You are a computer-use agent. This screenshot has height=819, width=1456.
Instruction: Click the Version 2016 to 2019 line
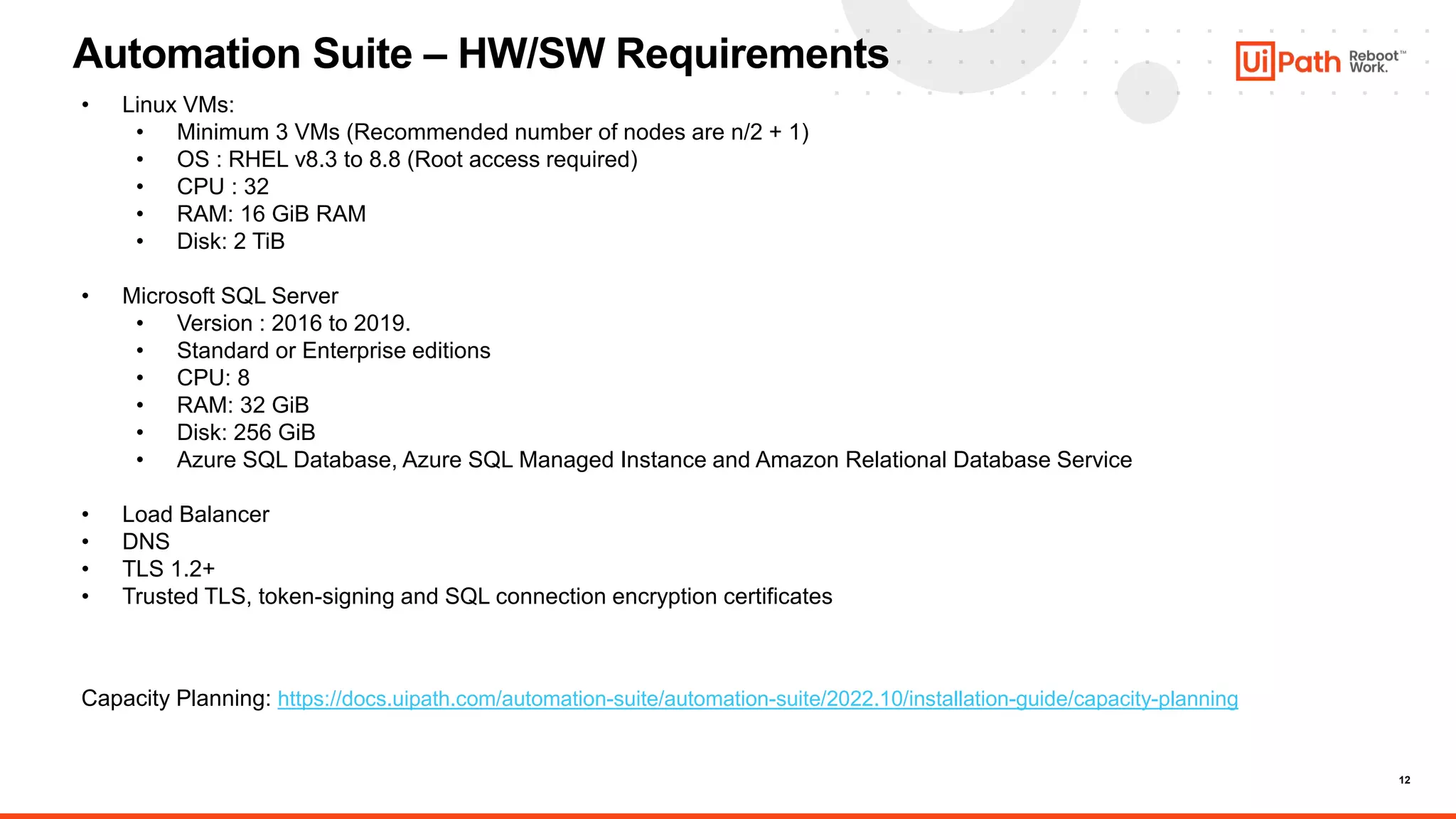pyautogui.click(x=293, y=323)
